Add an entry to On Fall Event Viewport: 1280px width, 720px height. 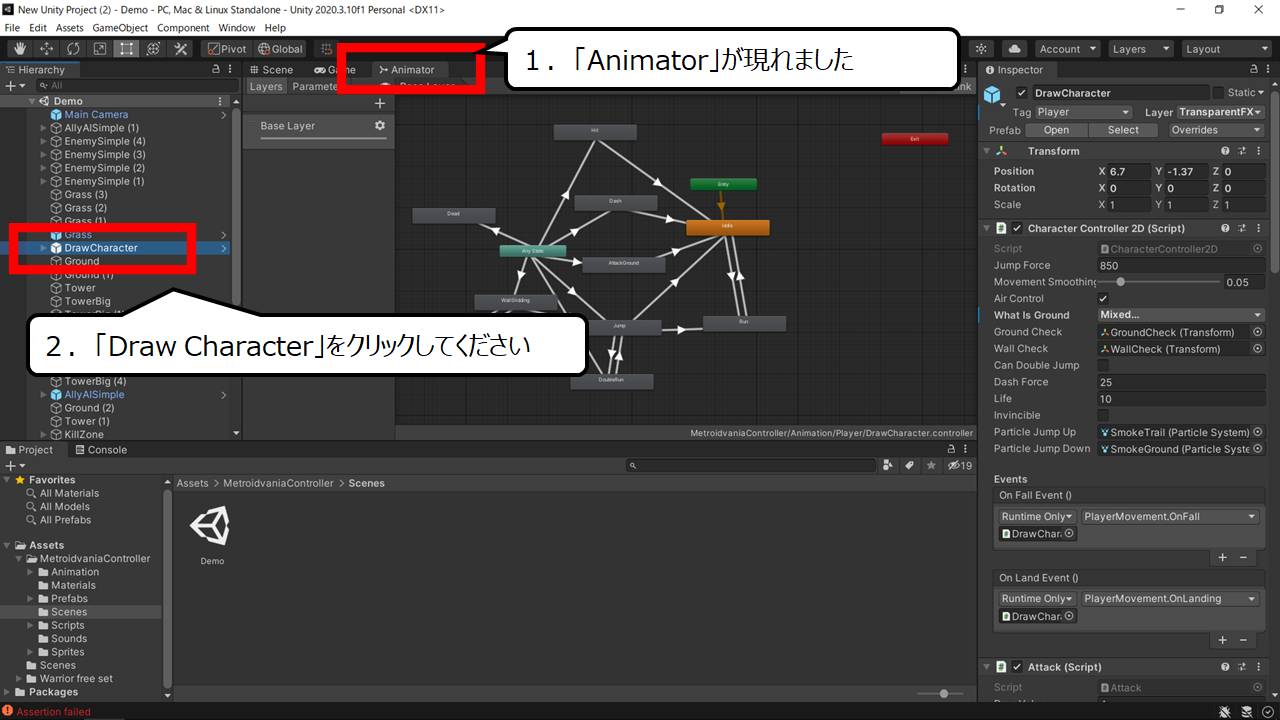1222,557
